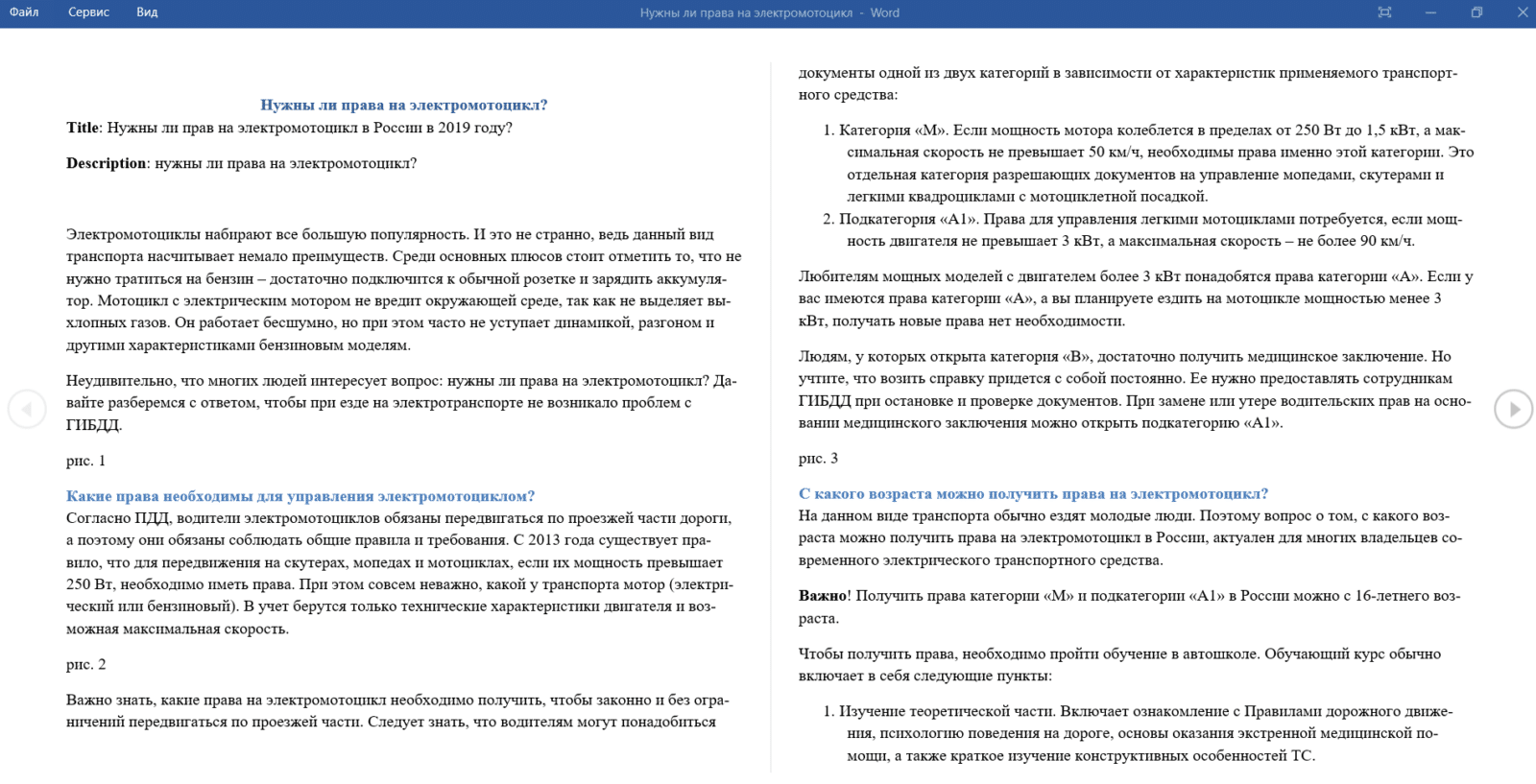Click list item 'Изучение теоретической части'

coord(1139,733)
